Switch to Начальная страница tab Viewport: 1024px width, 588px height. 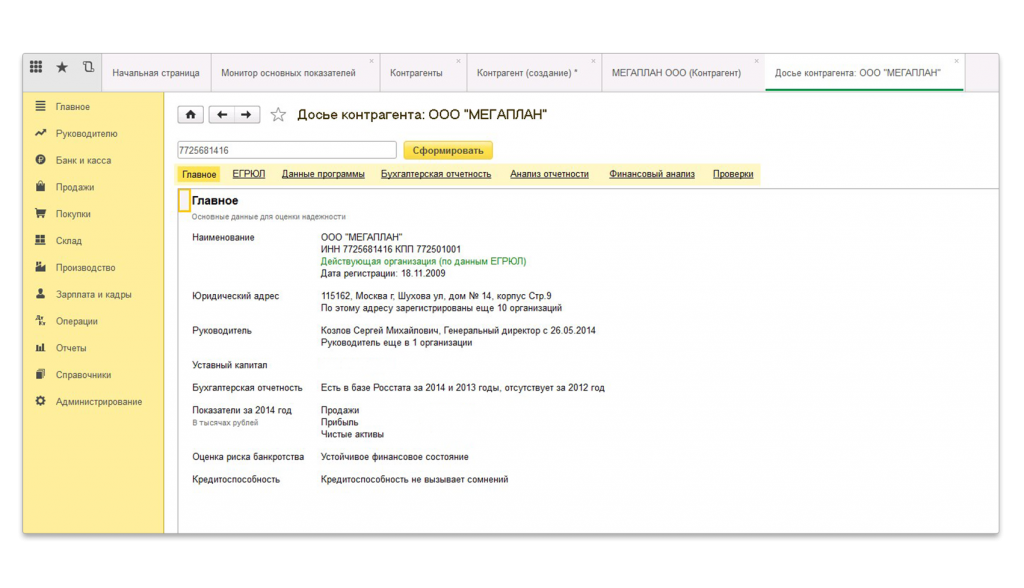click(x=155, y=73)
